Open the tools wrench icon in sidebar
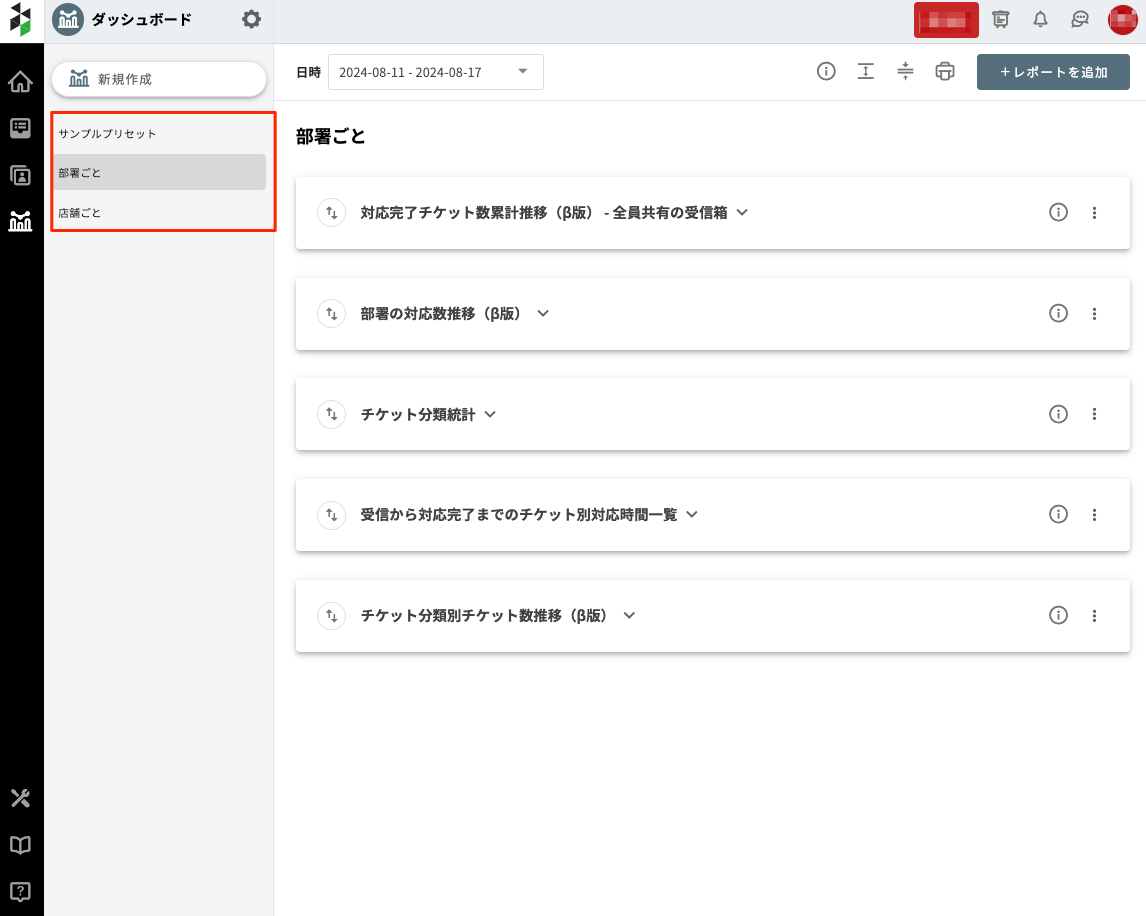Viewport: 1146px width, 916px height. pos(20,798)
